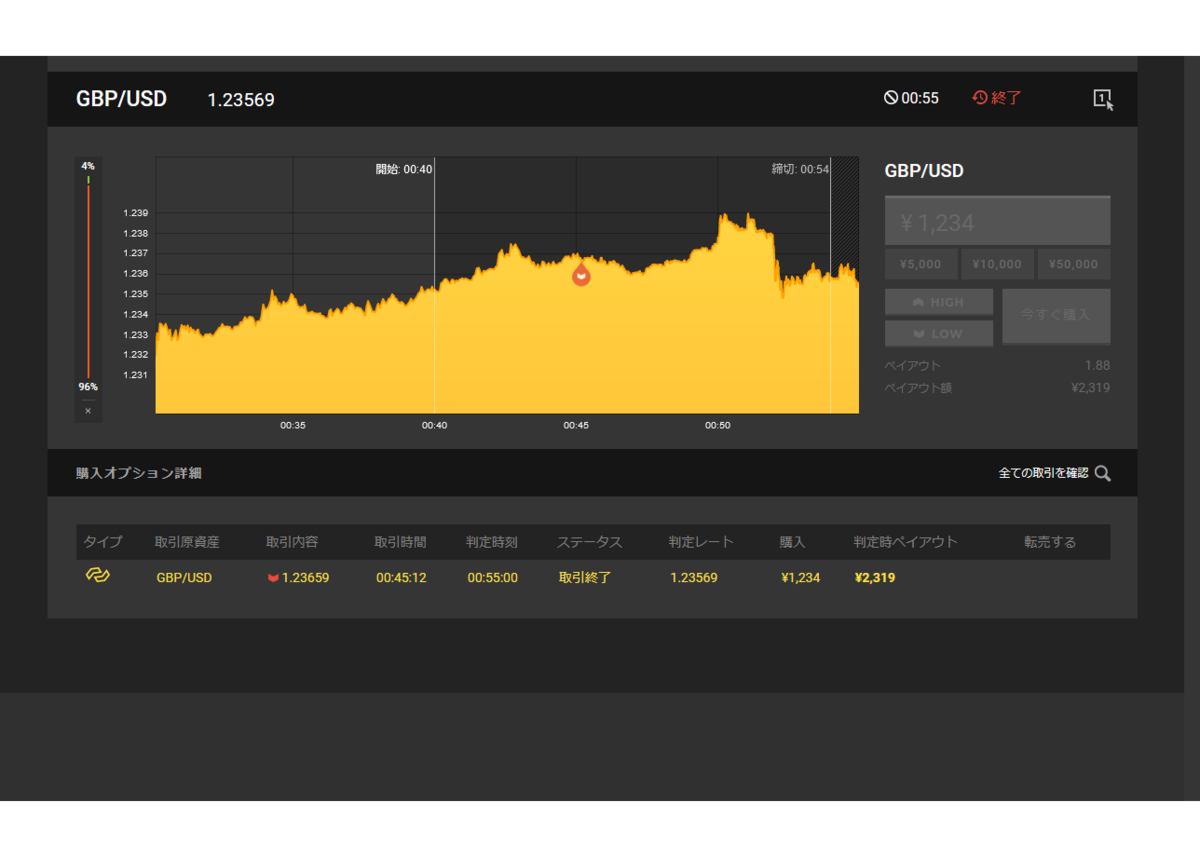Click the countdown timer icon showing 00:55
The height and width of the screenshot is (856, 1200).
point(891,98)
